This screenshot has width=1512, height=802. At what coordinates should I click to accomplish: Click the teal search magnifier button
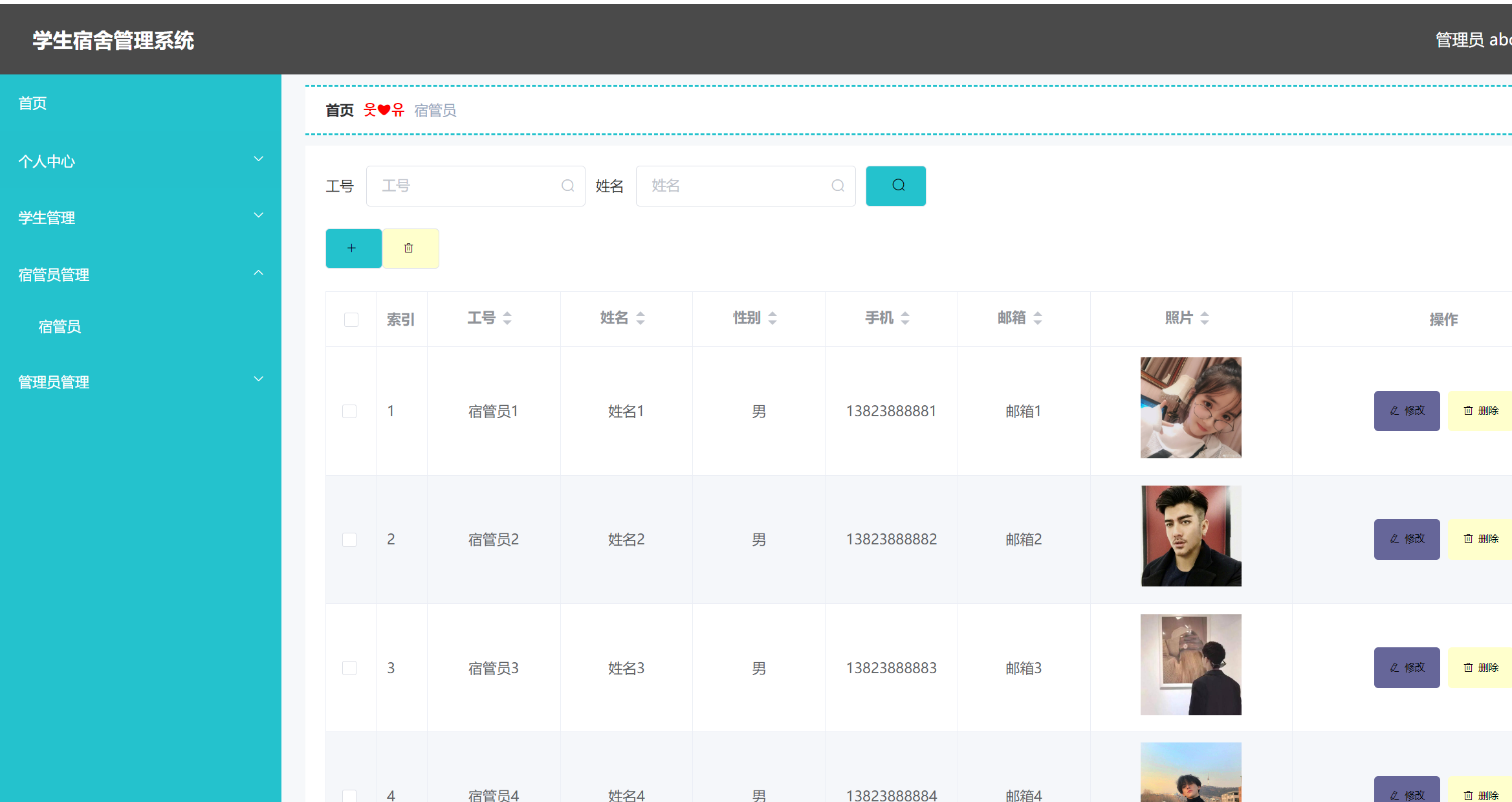tap(895, 186)
